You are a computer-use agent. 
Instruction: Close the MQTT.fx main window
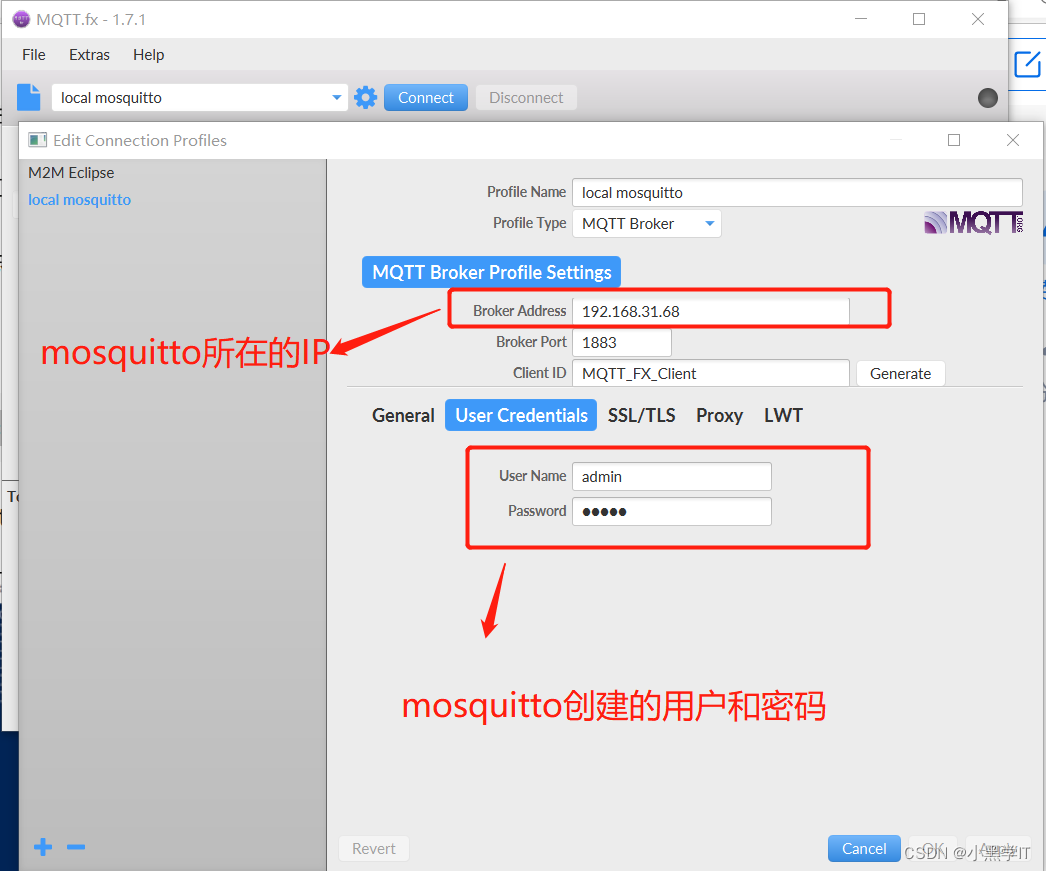pyautogui.click(x=978, y=19)
